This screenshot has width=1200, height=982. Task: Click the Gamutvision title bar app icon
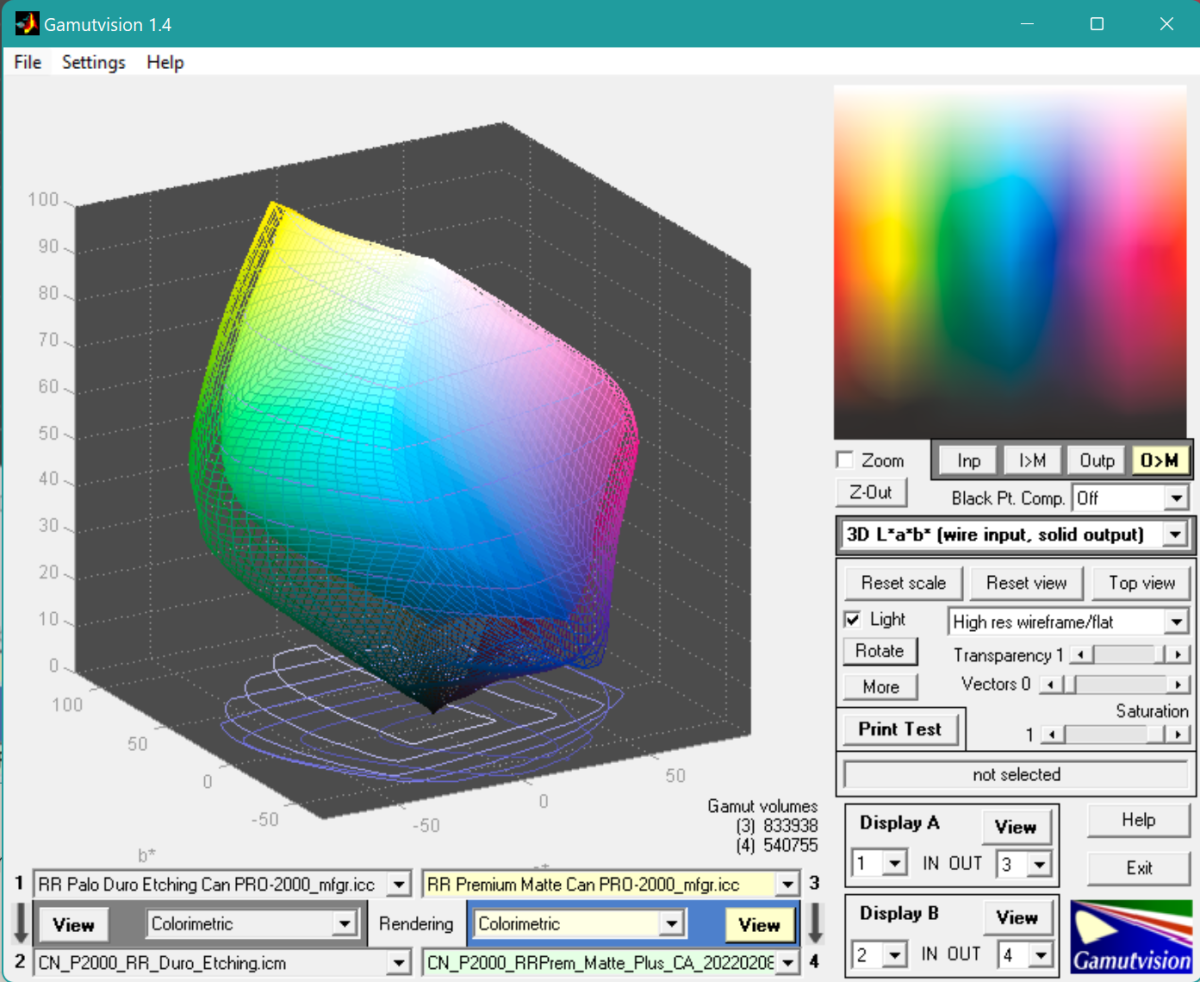click(x=26, y=24)
